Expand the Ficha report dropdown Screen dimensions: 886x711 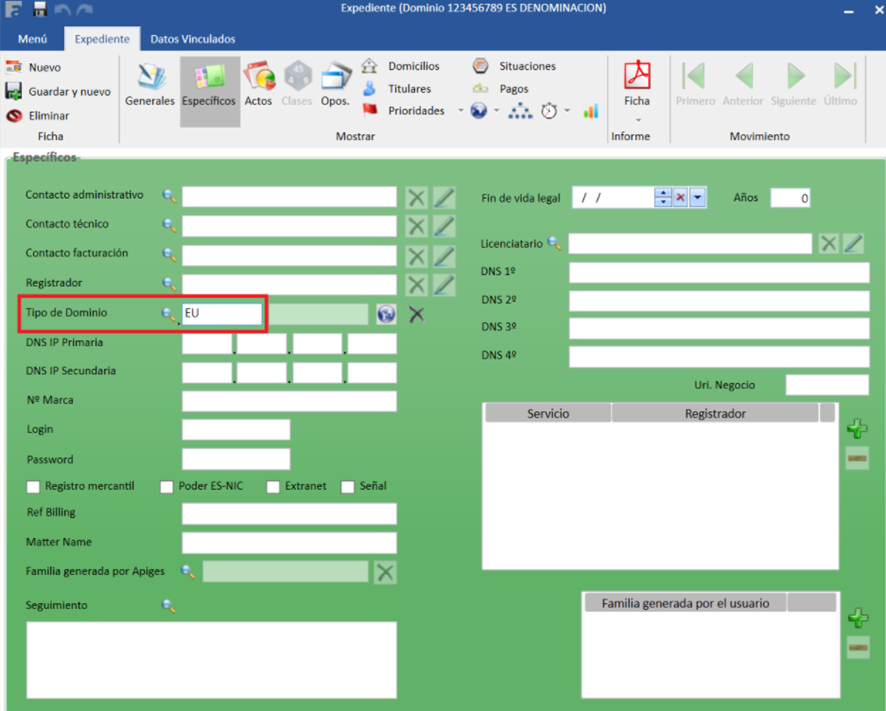click(637, 120)
